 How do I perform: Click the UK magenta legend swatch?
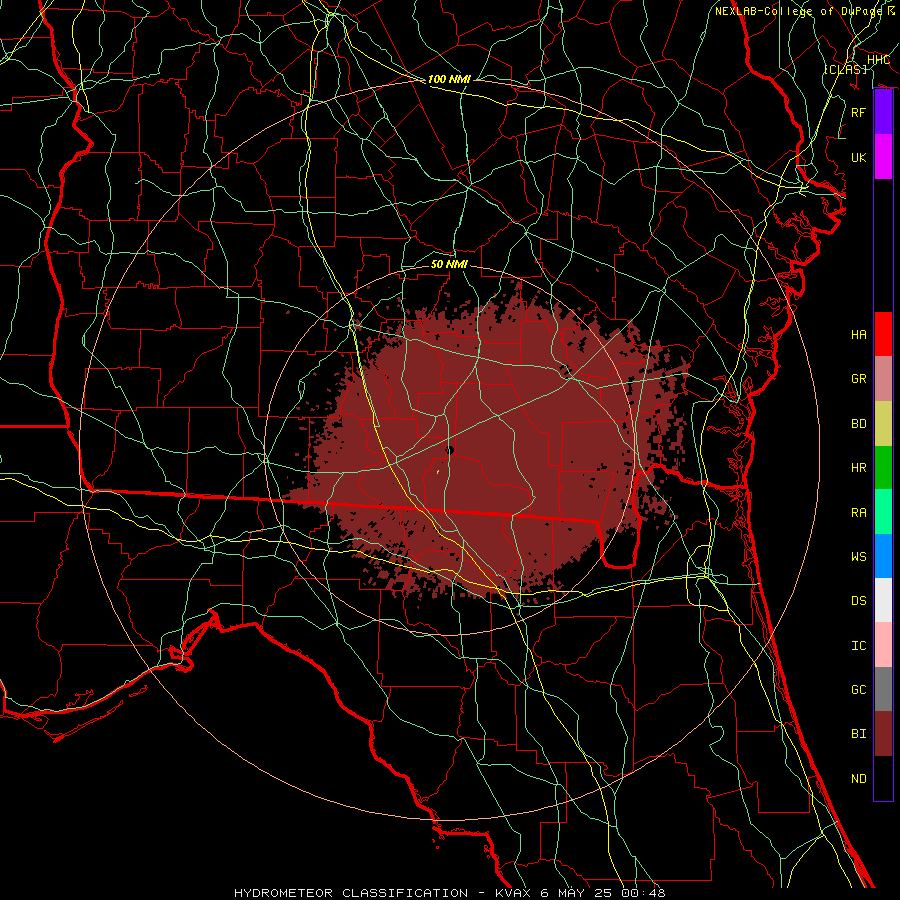[883, 157]
